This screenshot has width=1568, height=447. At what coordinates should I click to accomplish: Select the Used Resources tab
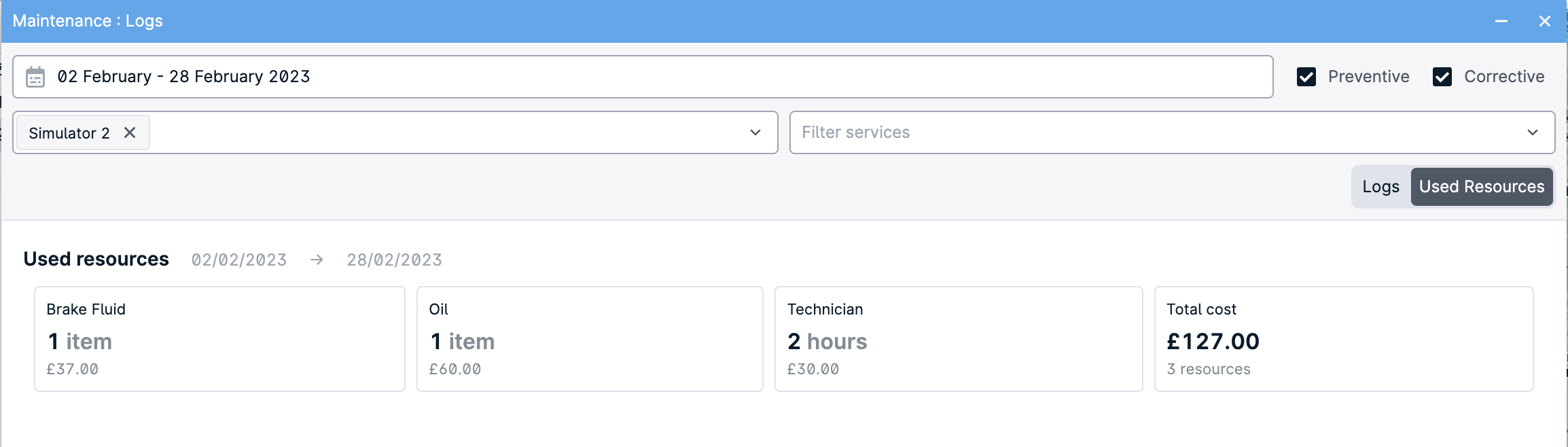click(x=1482, y=187)
